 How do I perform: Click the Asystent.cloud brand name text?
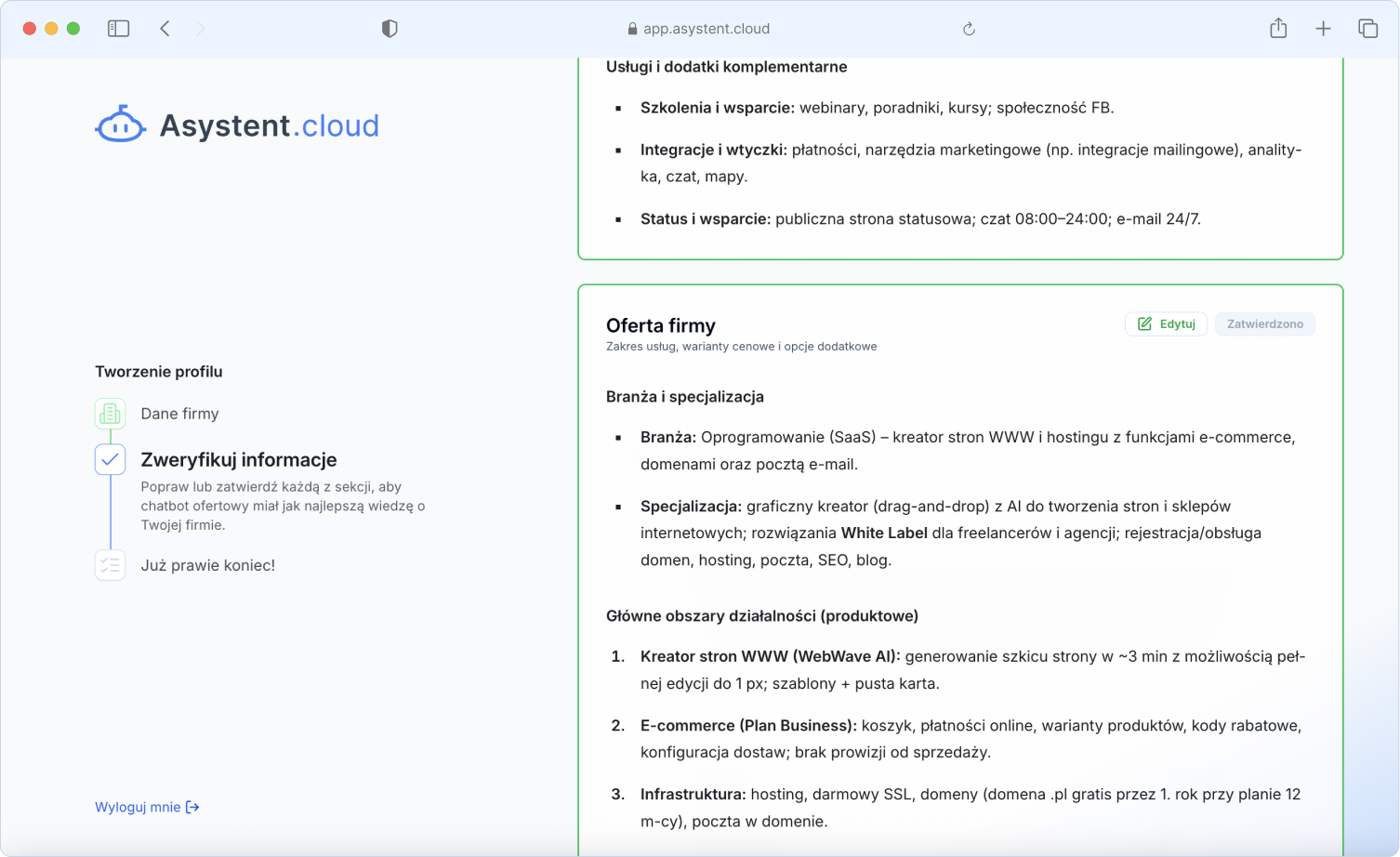pos(269,125)
